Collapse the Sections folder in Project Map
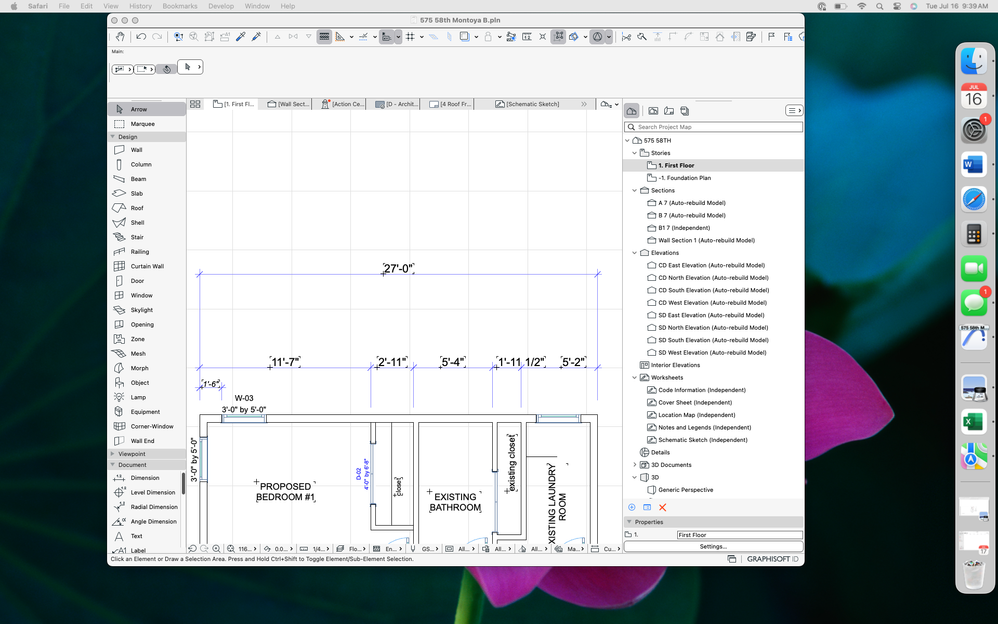This screenshot has height=624, width=998. (x=634, y=190)
